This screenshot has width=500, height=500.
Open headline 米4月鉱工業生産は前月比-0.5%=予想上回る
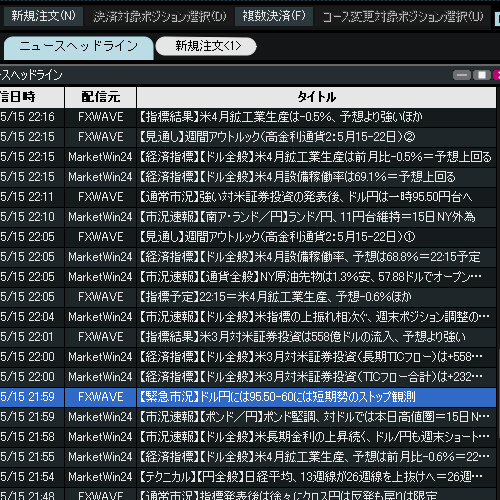[x=315, y=157]
